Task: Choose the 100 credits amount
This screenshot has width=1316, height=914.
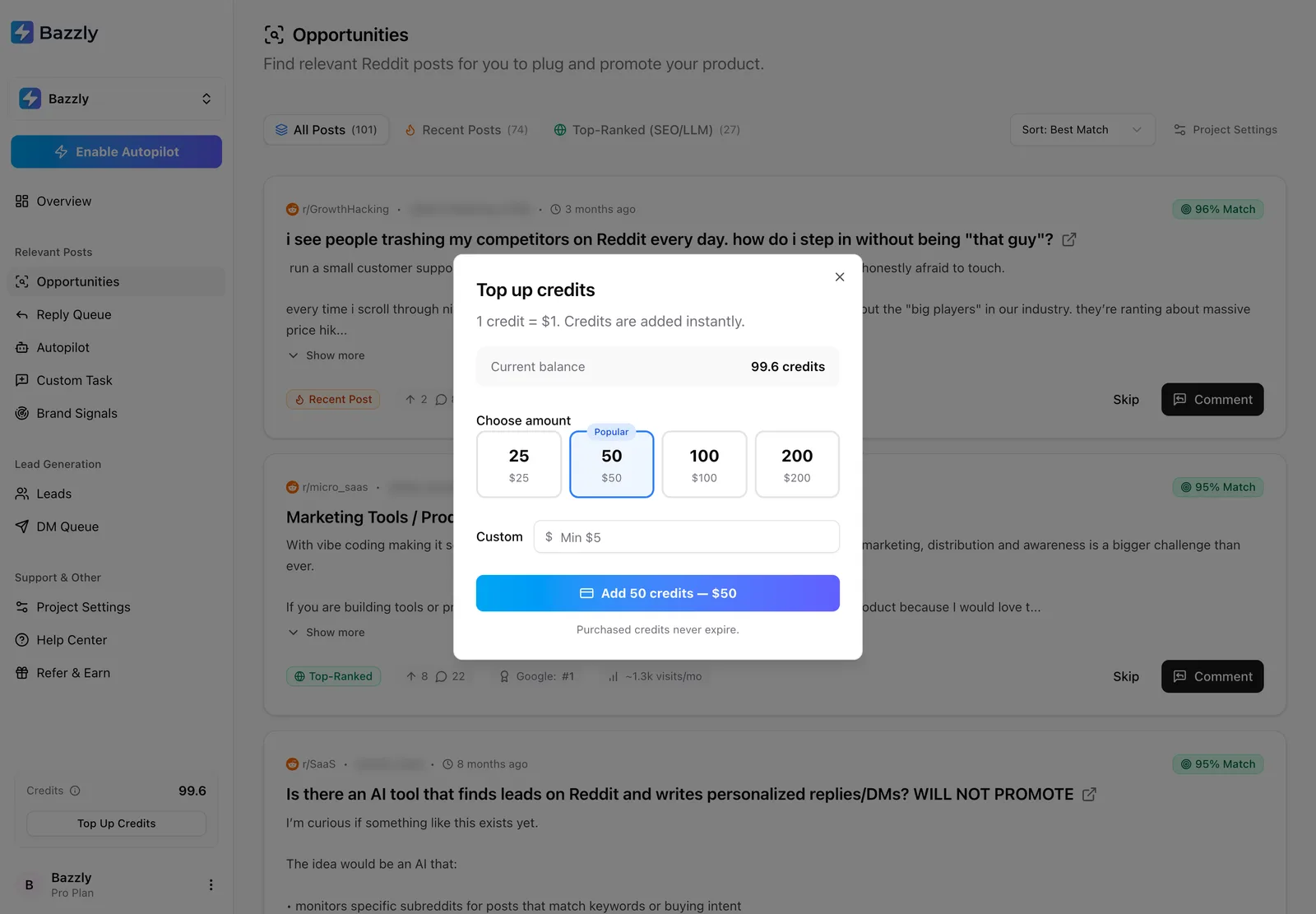Action: click(704, 465)
